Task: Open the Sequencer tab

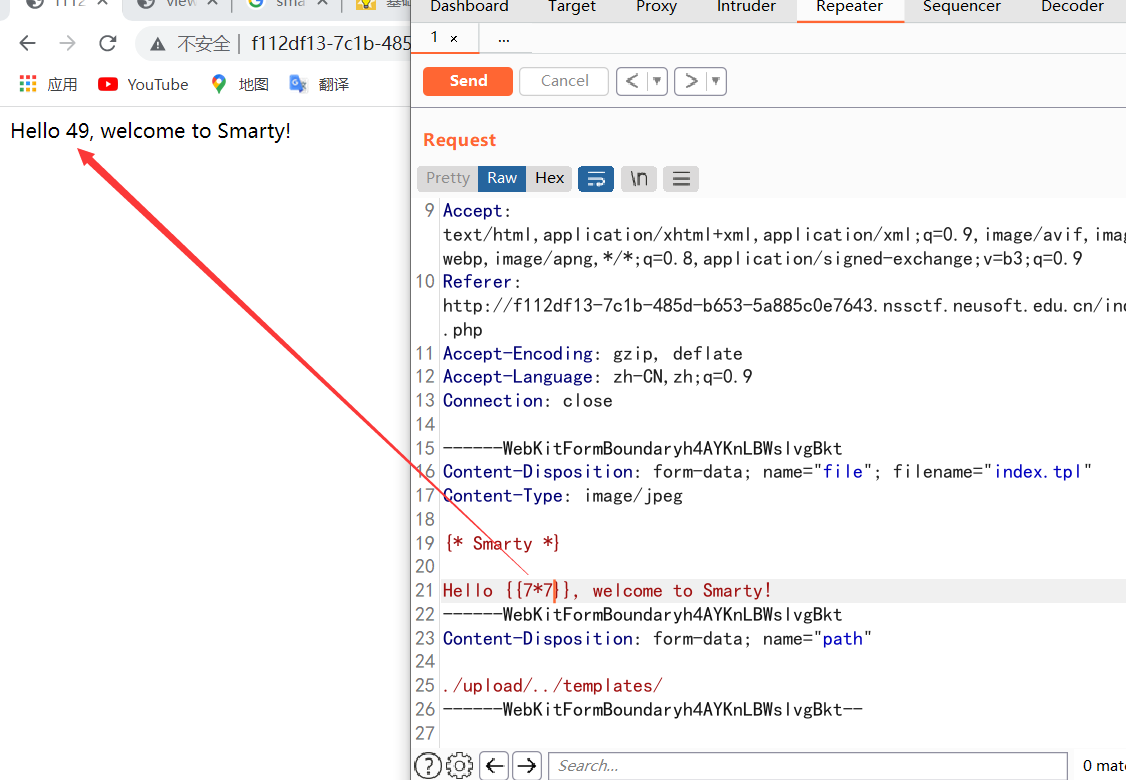Action: pyautogui.click(x=961, y=7)
